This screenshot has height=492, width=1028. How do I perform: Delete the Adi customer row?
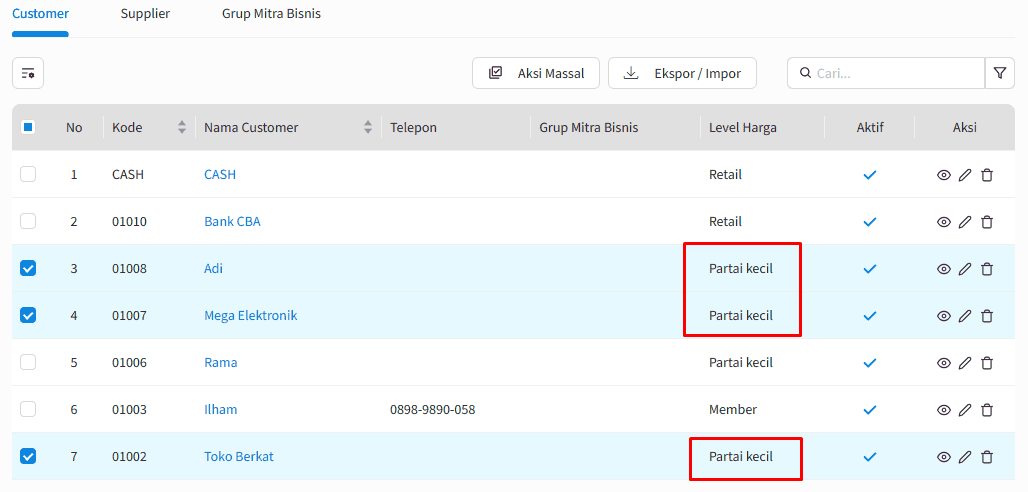(987, 269)
